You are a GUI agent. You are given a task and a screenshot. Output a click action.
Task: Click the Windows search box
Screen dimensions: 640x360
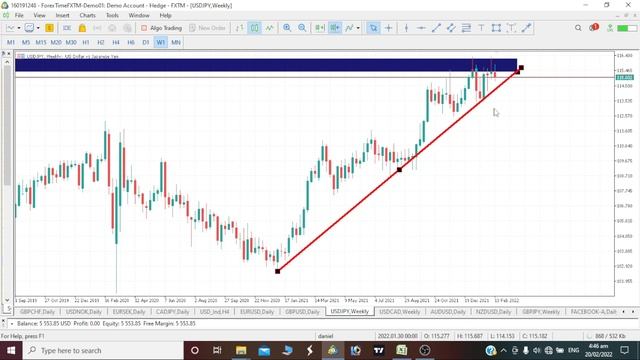pos(103,350)
